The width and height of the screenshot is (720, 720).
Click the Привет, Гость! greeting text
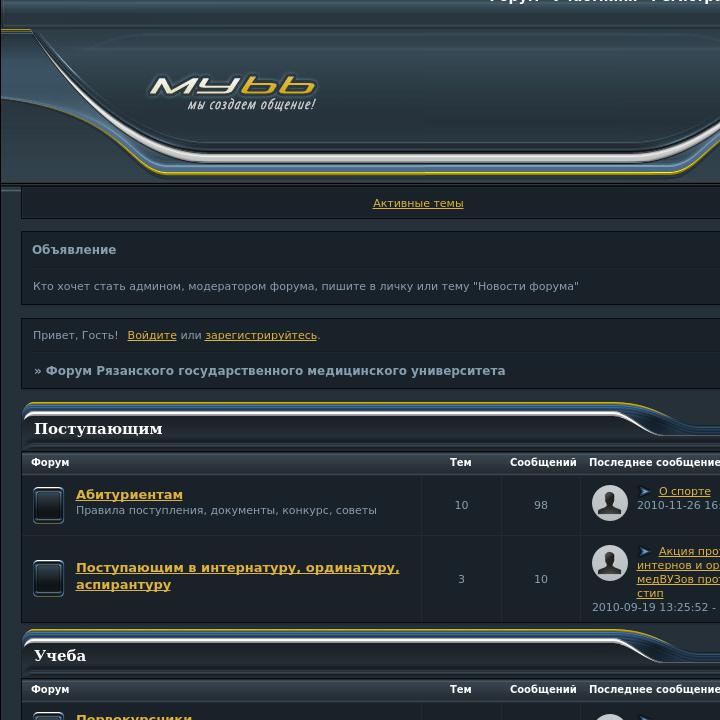coord(75,335)
